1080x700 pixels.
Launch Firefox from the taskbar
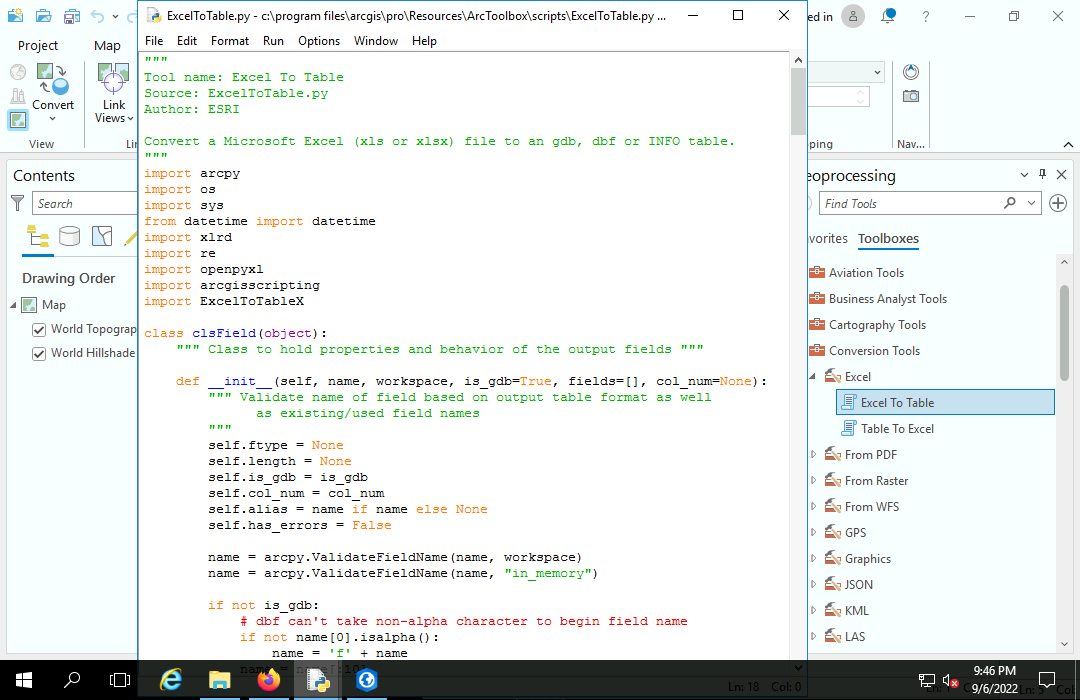[x=269, y=680]
